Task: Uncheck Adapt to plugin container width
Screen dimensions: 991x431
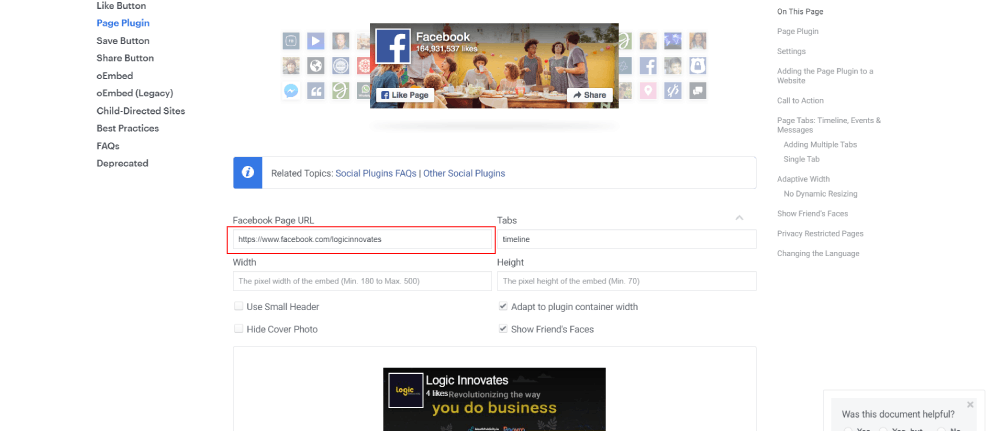Action: tap(503, 306)
